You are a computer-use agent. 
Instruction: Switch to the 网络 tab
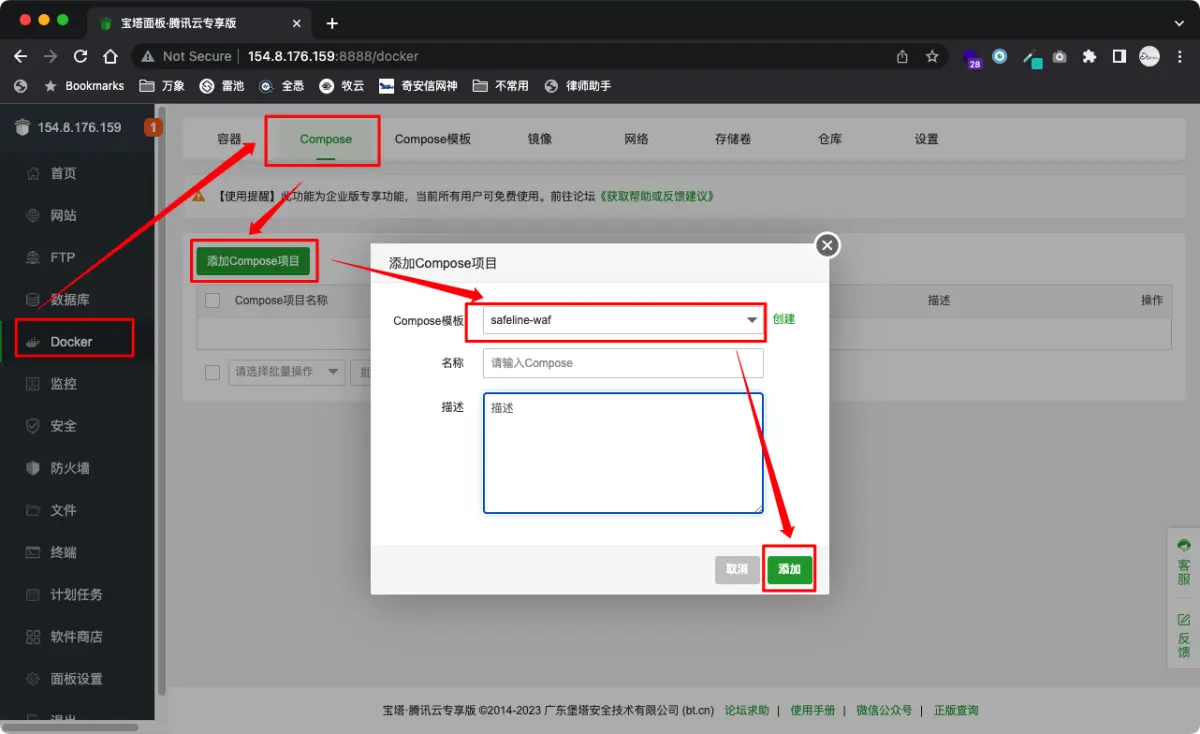pos(636,139)
